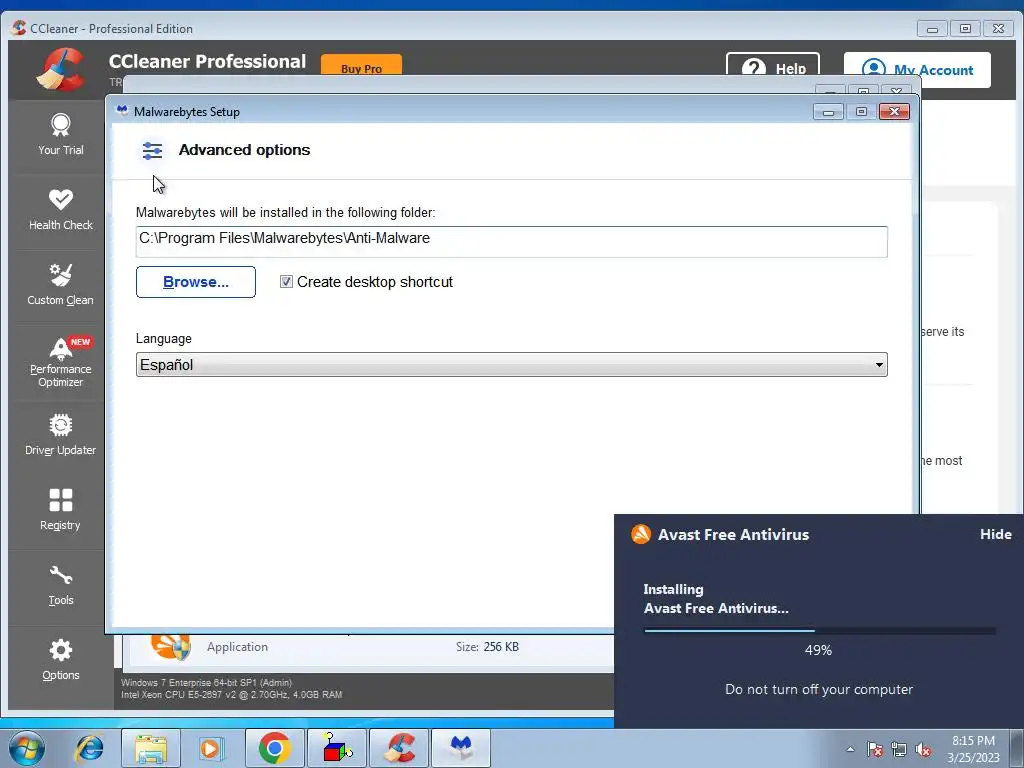The height and width of the screenshot is (768, 1024).
Task: Click Buy Pro button in CCleaner
Action: 361,67
